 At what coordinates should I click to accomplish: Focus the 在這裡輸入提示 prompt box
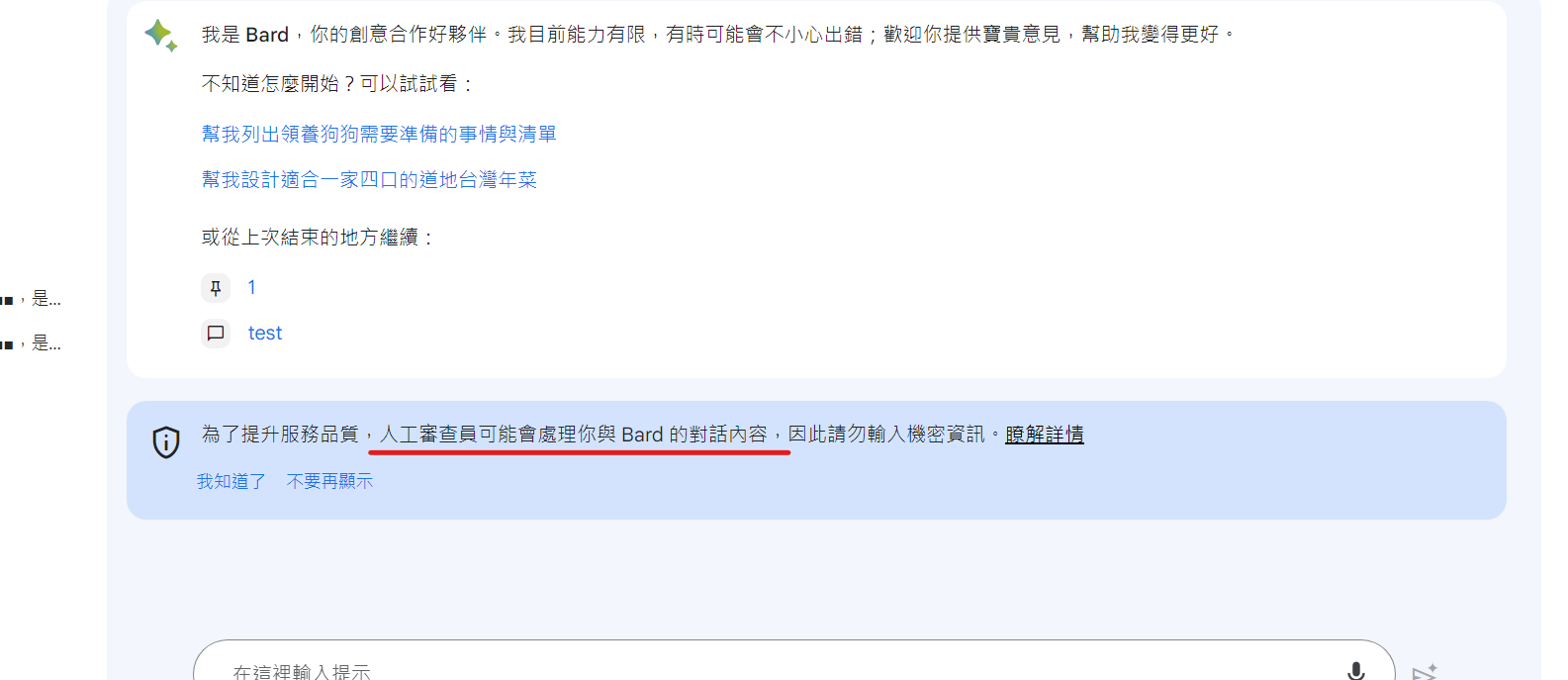(772, 668)
